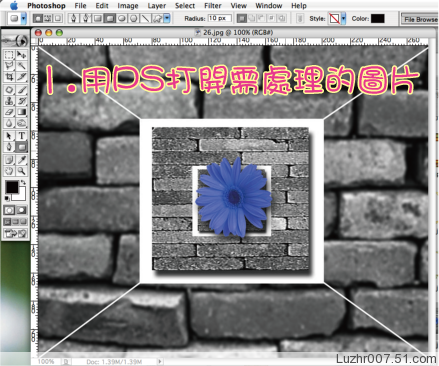Open the Style picker dropdown arrow
The width and height of the screenshot is (439, 366).
click(343, 18)
